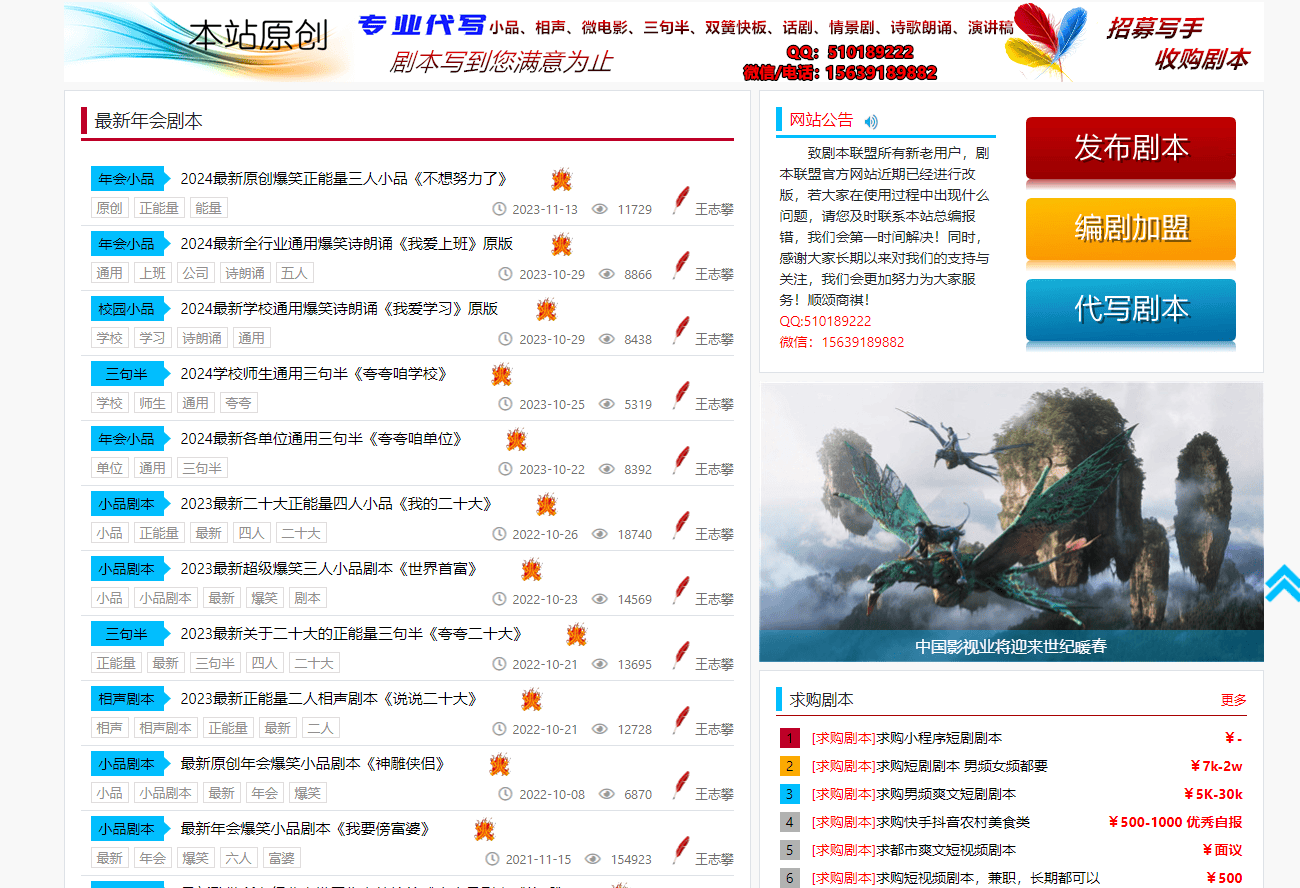Viewport: 1300px width, 888px height.
Task: Open 更多 link in 求购剧本 section
Action: pyautogui.click(x=1233, y=700)
